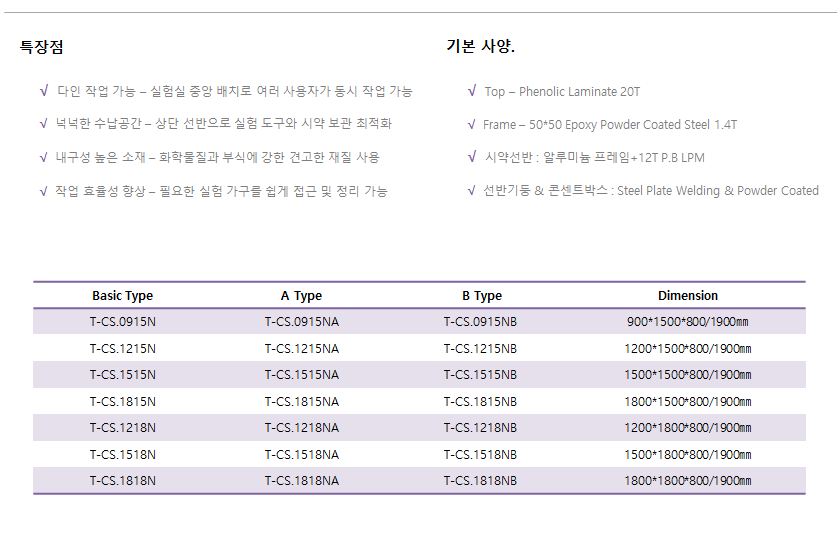Click the checkmark beside 내구성 높은 소재
The image size is (837, 535).
[x=44, y=158]
